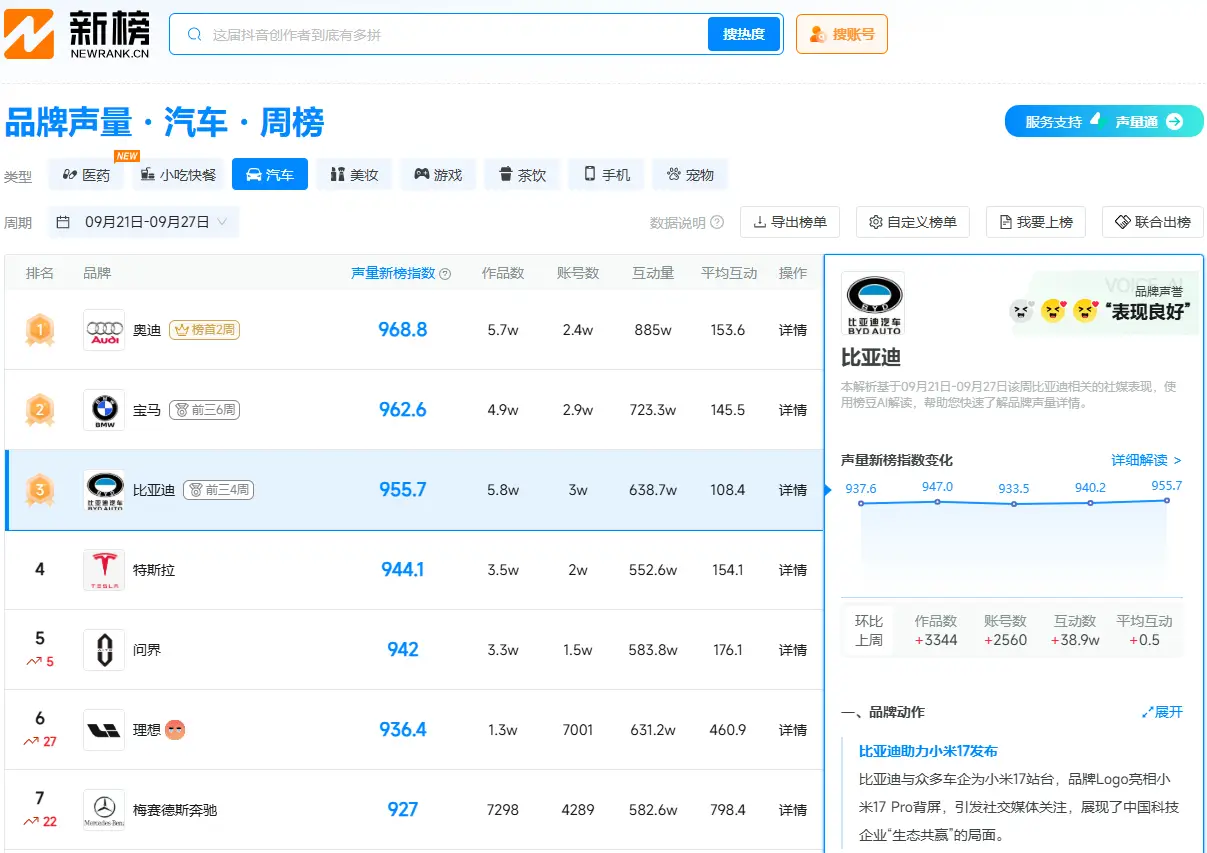The image size is (1207, 853).
Task: Open the date range dropdown 09月21日-09月27日
Action: [143, 222]
